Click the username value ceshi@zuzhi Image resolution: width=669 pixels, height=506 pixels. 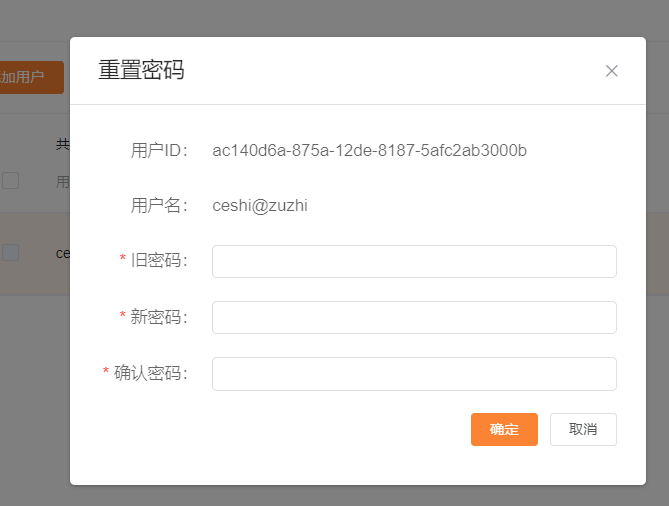click(x=260, y=206)
